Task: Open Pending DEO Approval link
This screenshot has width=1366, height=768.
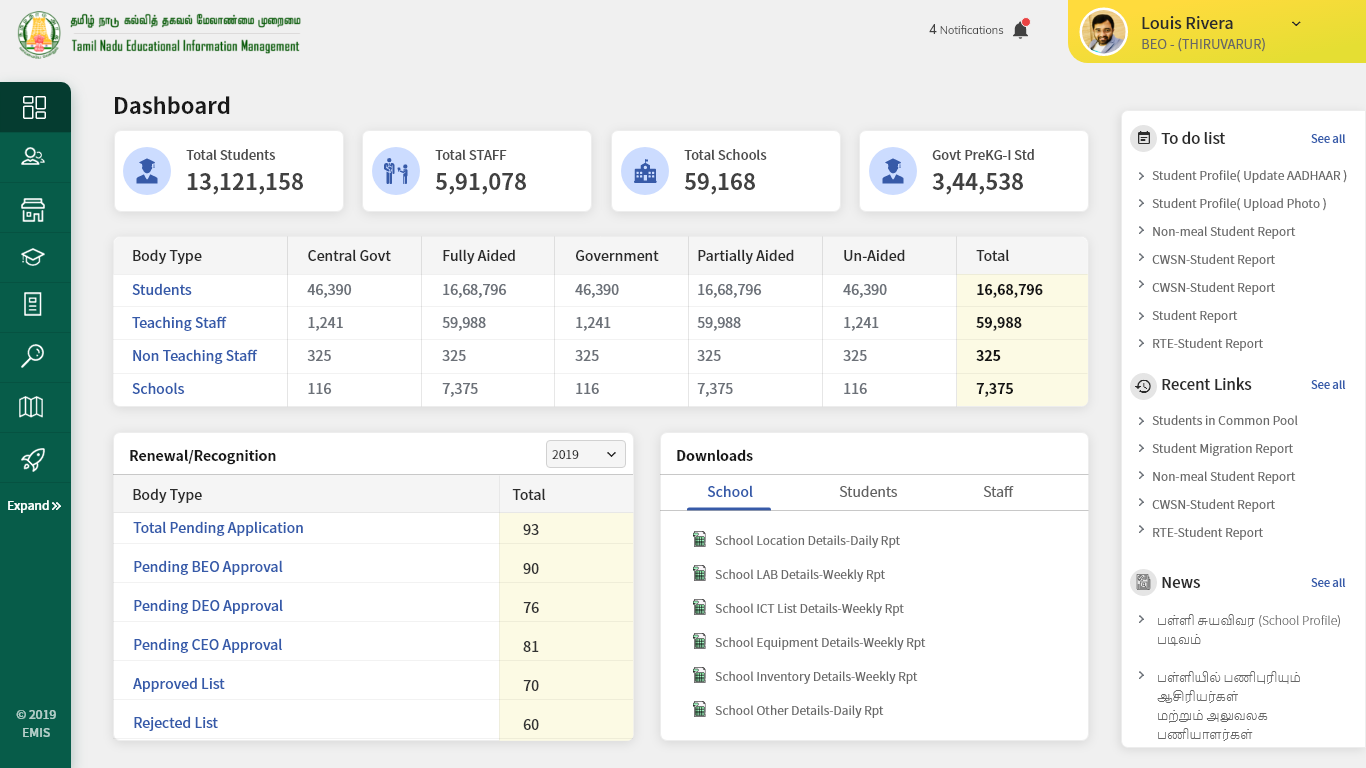Action: tap(208, 606)
